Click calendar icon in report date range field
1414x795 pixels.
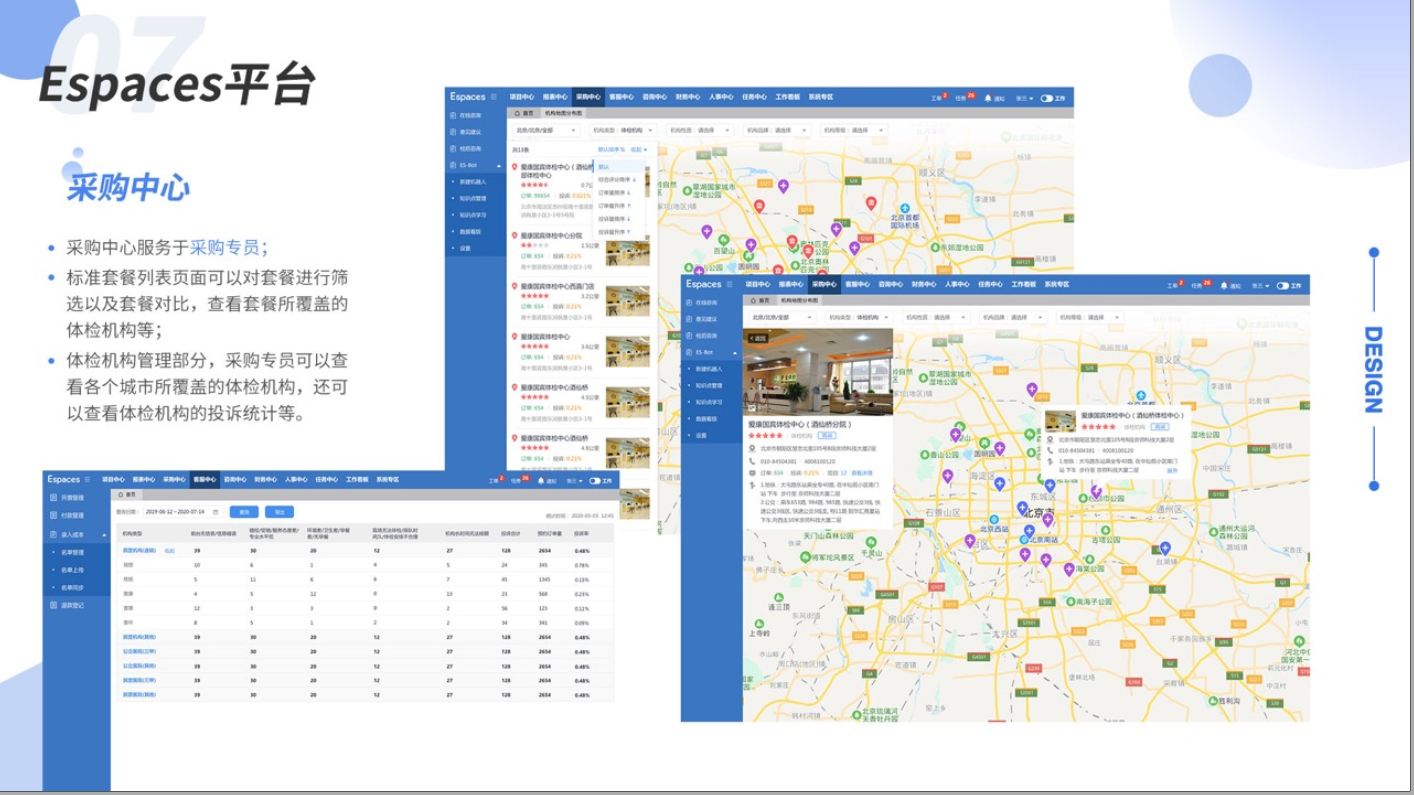[216, 512]
